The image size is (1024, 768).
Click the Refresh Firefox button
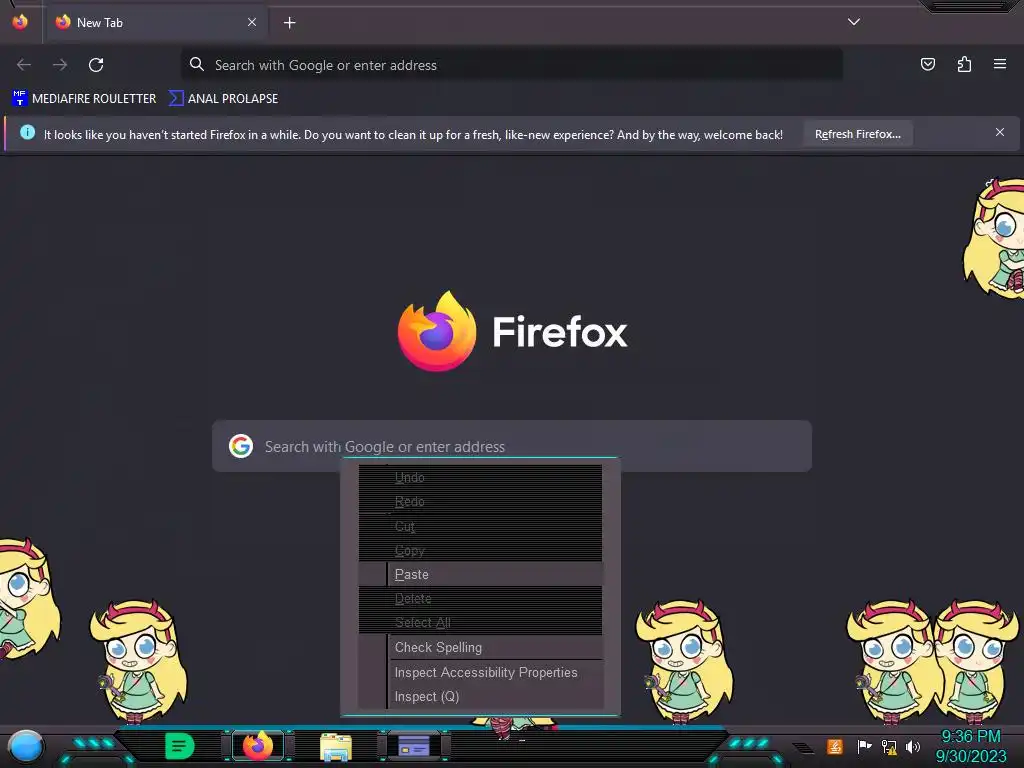857,134
